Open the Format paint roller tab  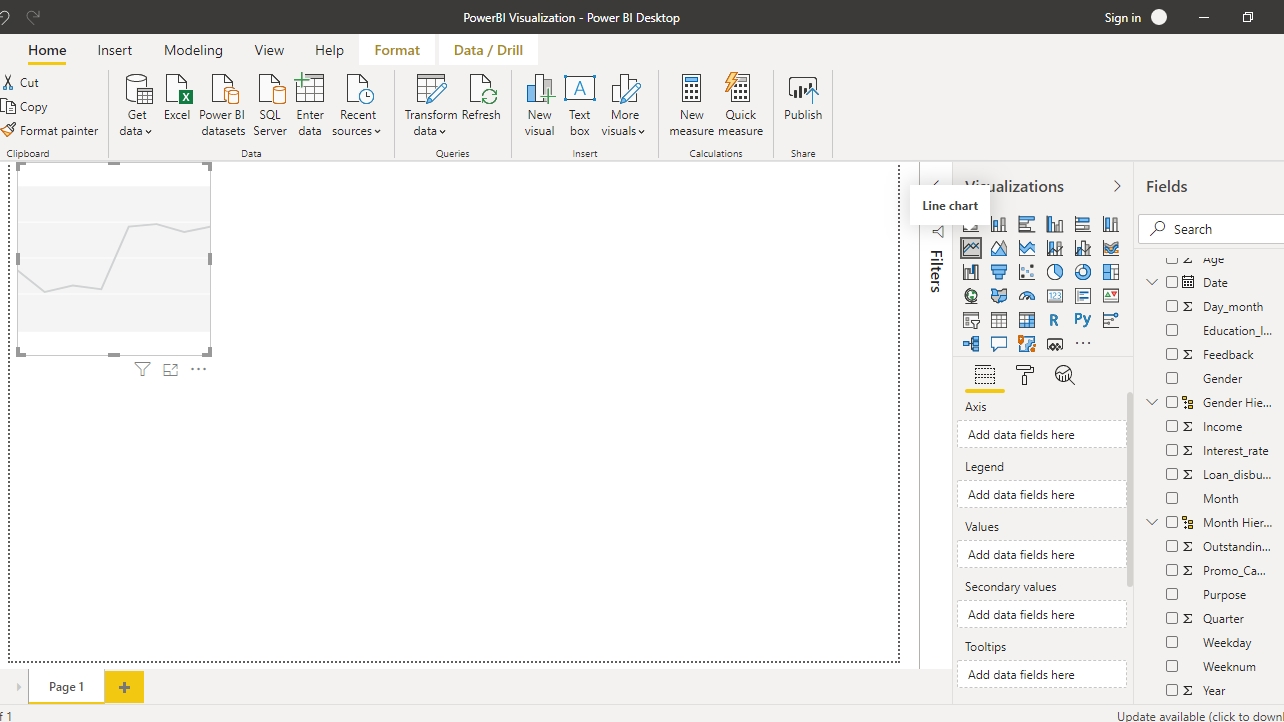point(1025,375)
